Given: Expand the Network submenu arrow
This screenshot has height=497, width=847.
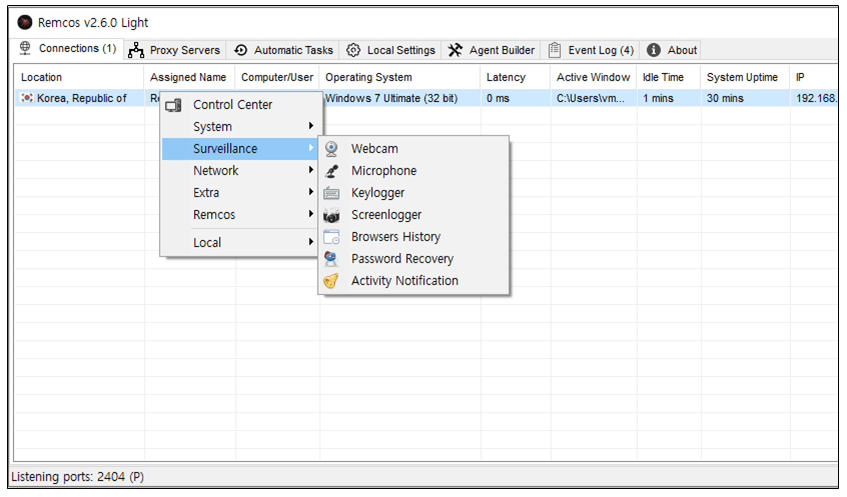Looking at the screenshot, I should [x=311, y=170].
